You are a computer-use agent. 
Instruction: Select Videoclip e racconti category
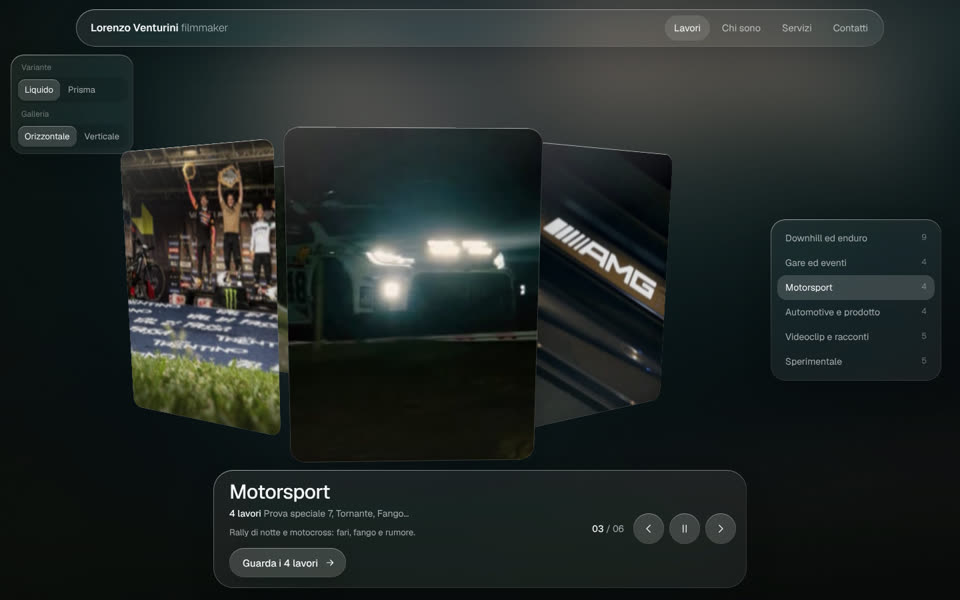click(x=855, y=337)
